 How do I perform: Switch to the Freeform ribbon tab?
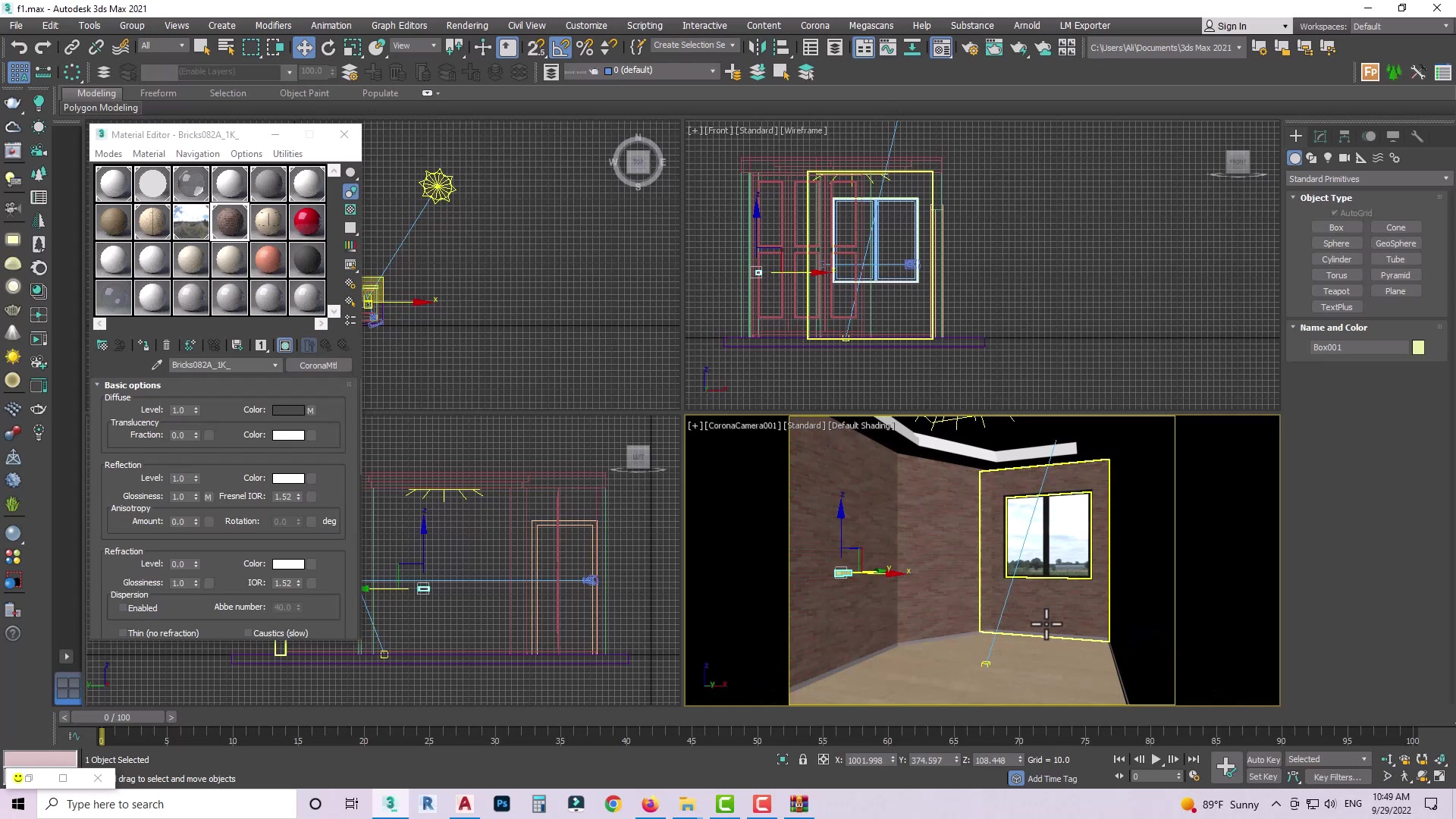(158, 93)
